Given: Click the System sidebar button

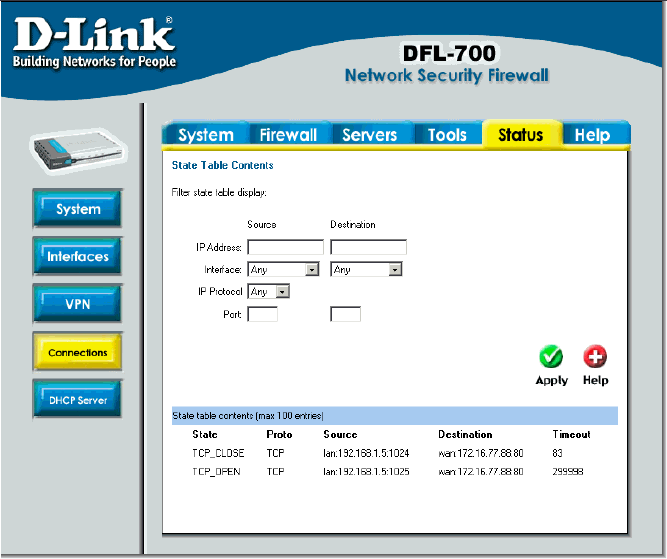Looking at the screenshot, I should [x=78, y=208].
